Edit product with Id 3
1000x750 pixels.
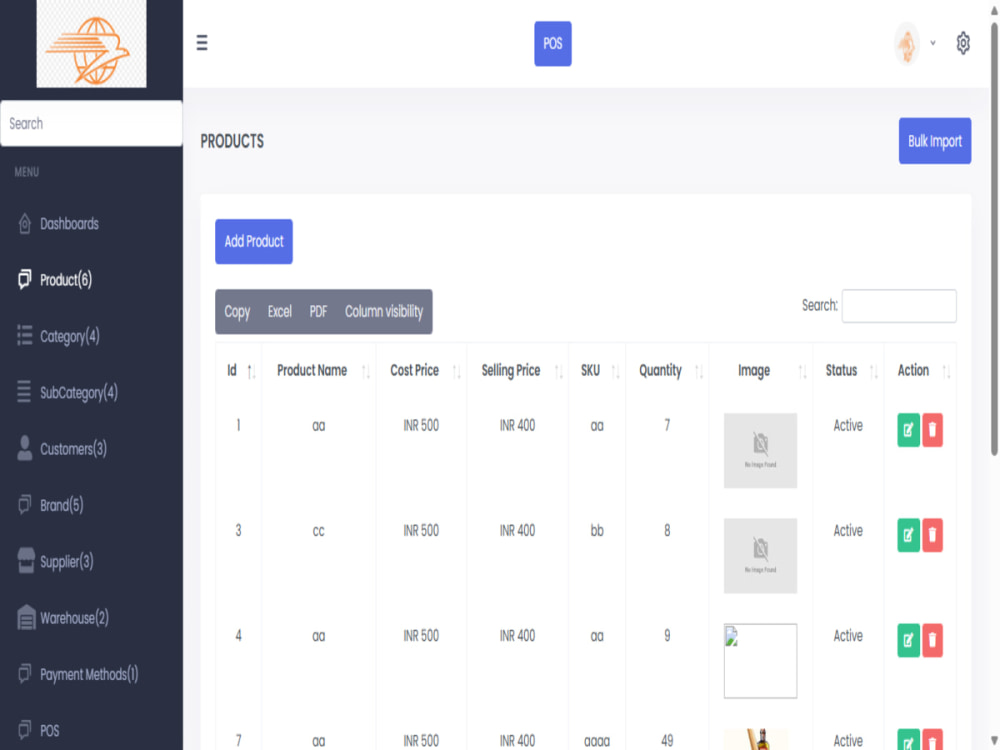click(x=908, y=535)
